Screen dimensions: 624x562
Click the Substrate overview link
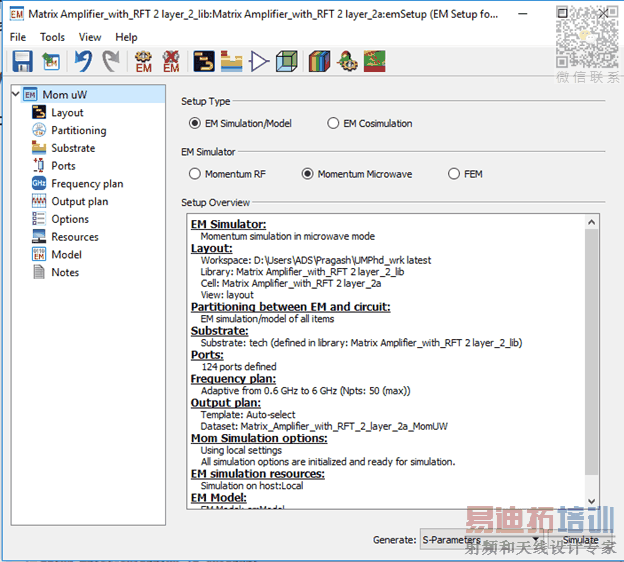click(219, 330)
